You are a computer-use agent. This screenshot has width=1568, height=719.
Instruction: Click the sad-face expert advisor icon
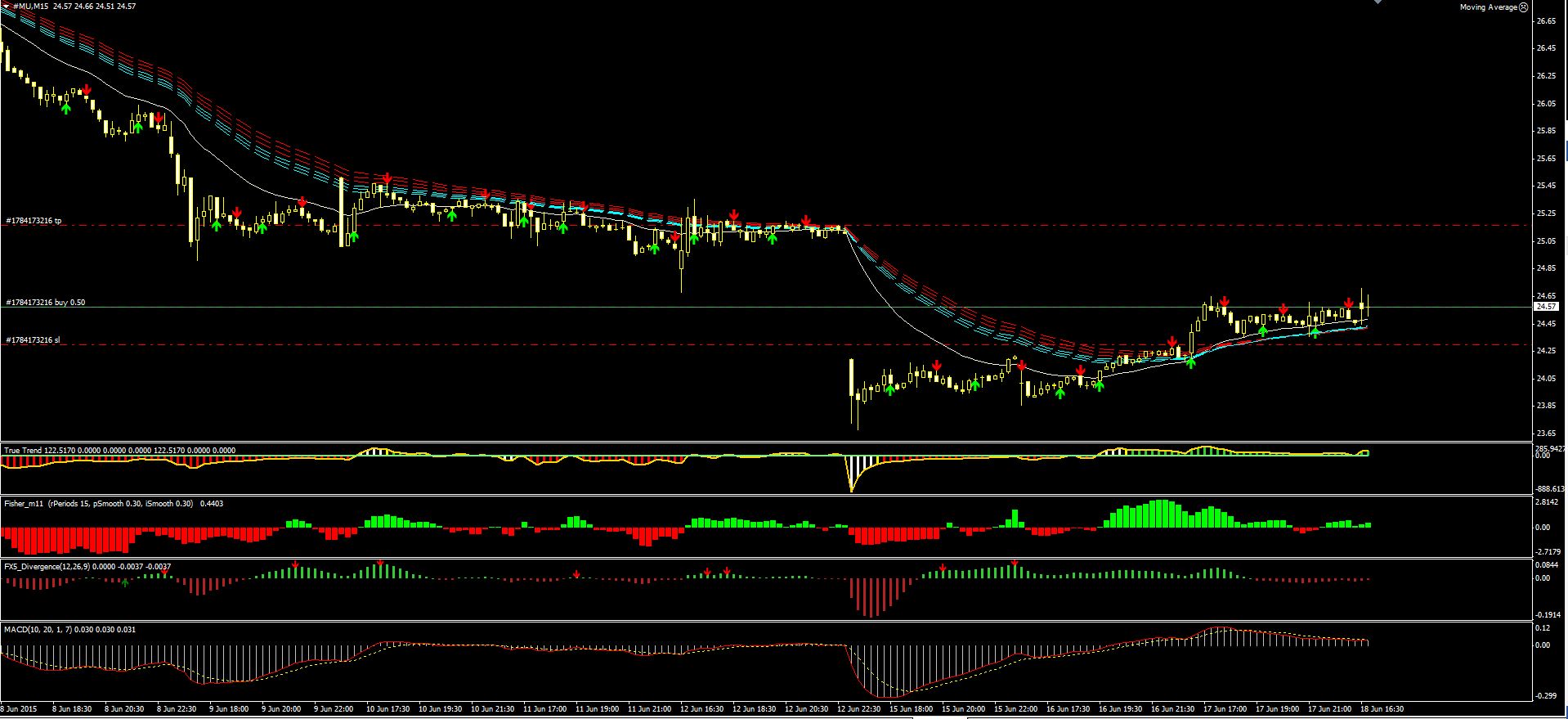[x=1523, y=7]
